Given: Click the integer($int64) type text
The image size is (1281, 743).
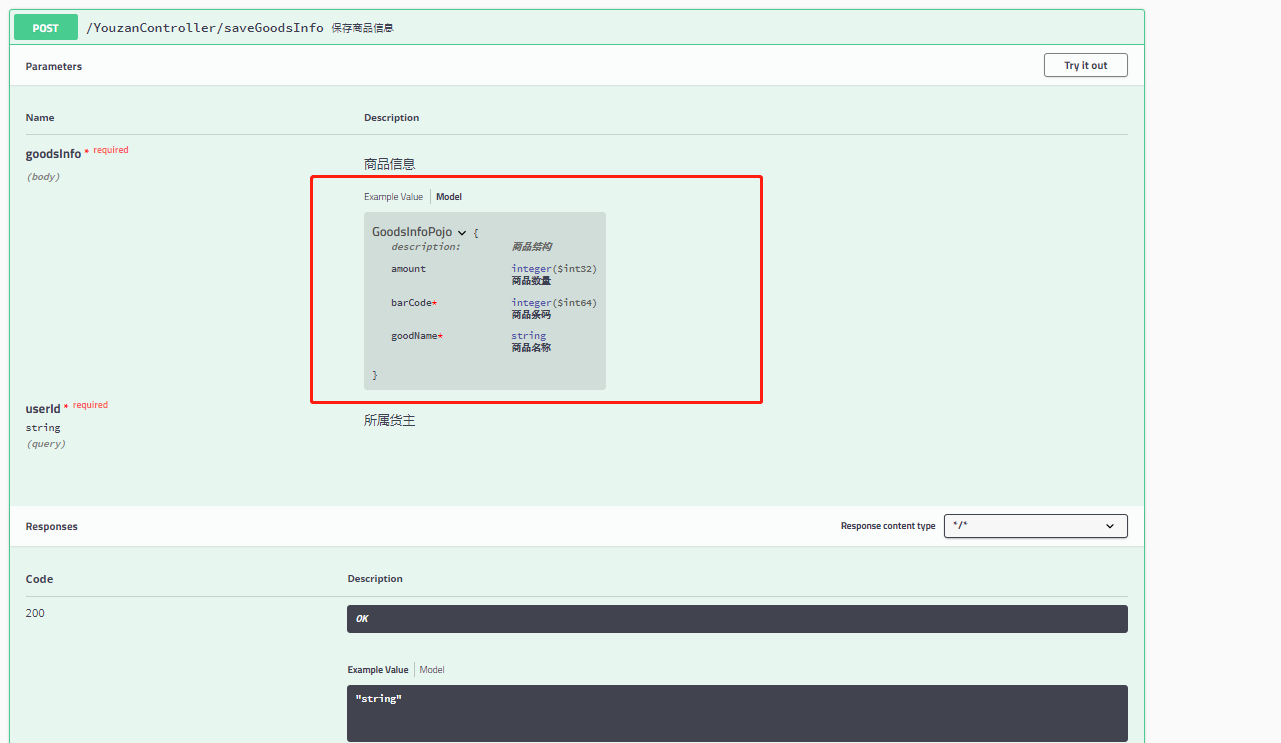Looking at the screenshot, I should [x=554, y=303].
